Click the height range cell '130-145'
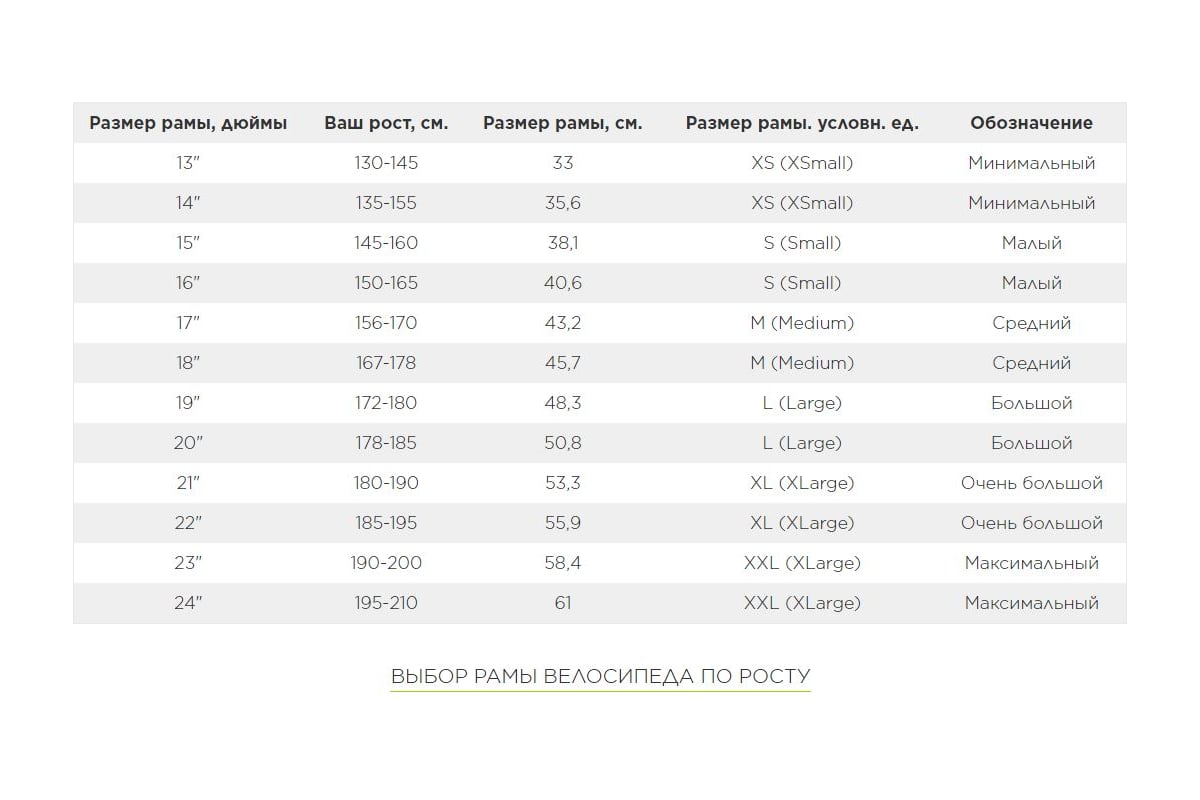Viewport: 1200px width, 800px height. 386,163
